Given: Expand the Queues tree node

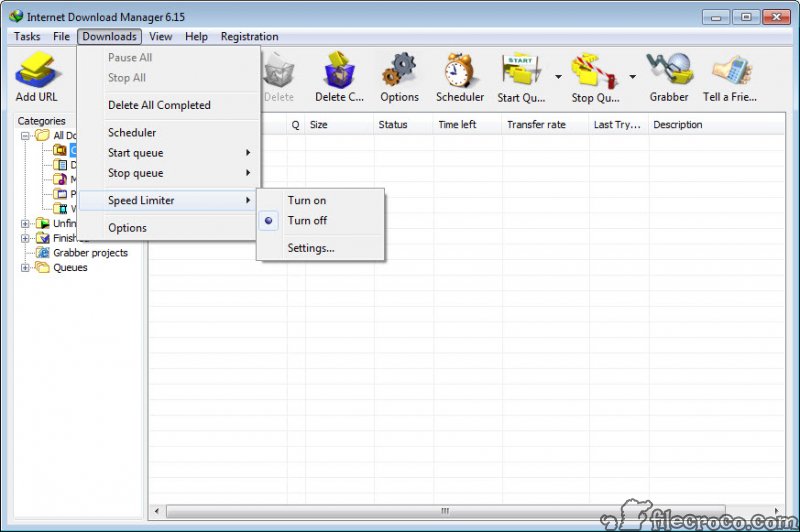Looking at the screenshot, I should (24, 268).
